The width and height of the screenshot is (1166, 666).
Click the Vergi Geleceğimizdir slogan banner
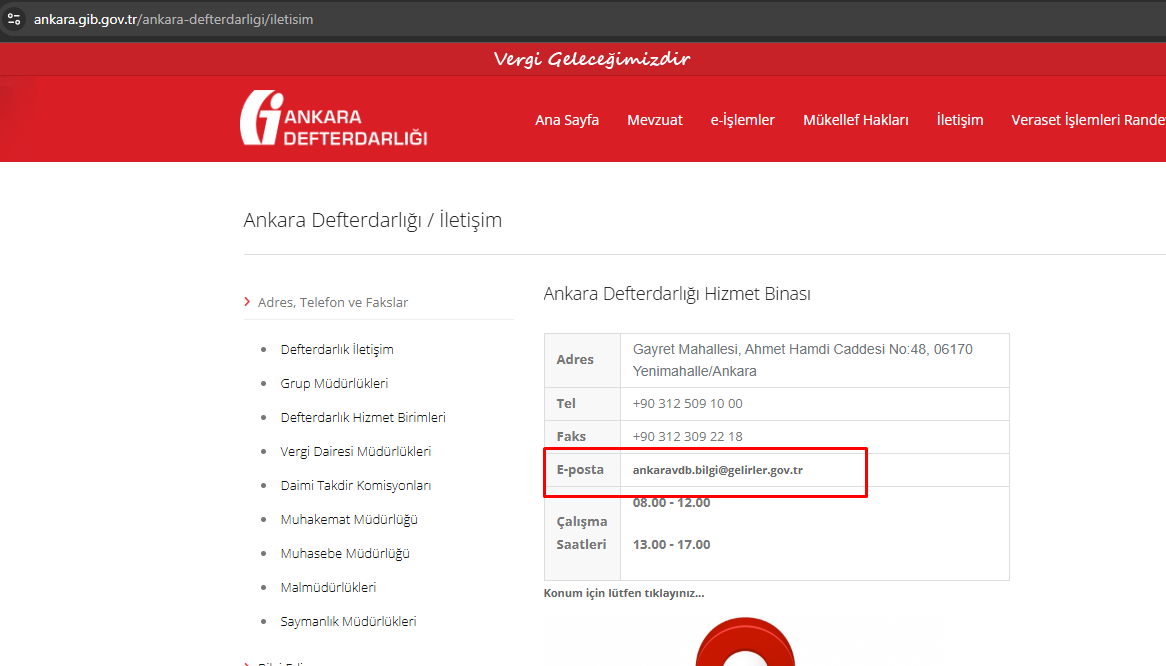(592, 59)
